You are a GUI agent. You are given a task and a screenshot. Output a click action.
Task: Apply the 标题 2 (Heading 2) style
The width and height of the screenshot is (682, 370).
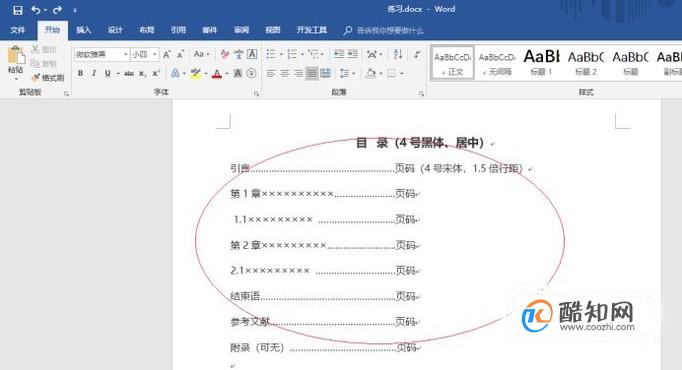click(x=586, y=63)
